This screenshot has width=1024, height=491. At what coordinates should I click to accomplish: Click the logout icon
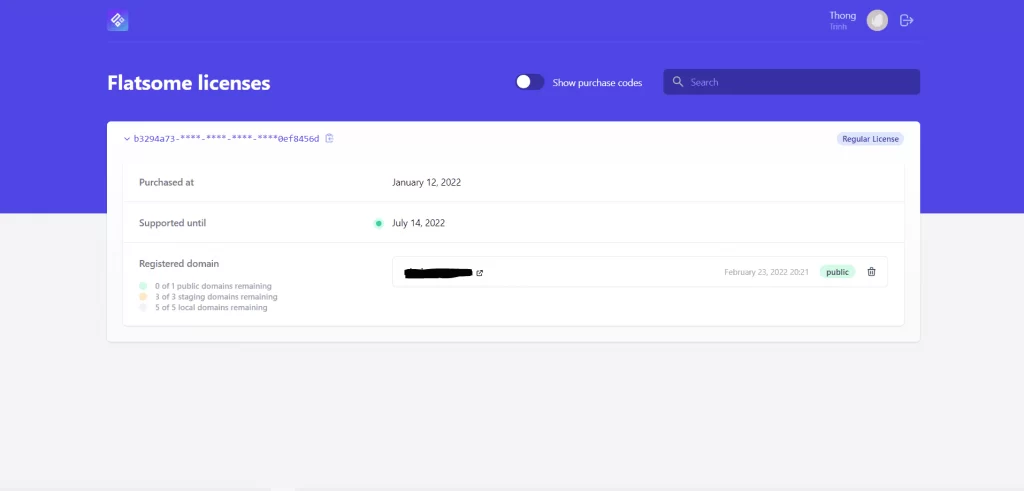906,20
